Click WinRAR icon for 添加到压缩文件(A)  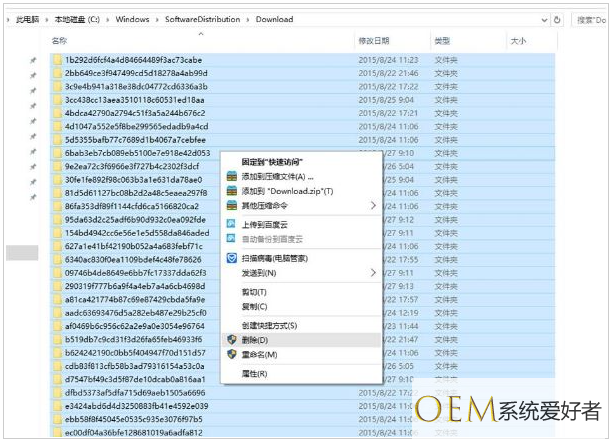pyautogui.click(x=231, y=176)
